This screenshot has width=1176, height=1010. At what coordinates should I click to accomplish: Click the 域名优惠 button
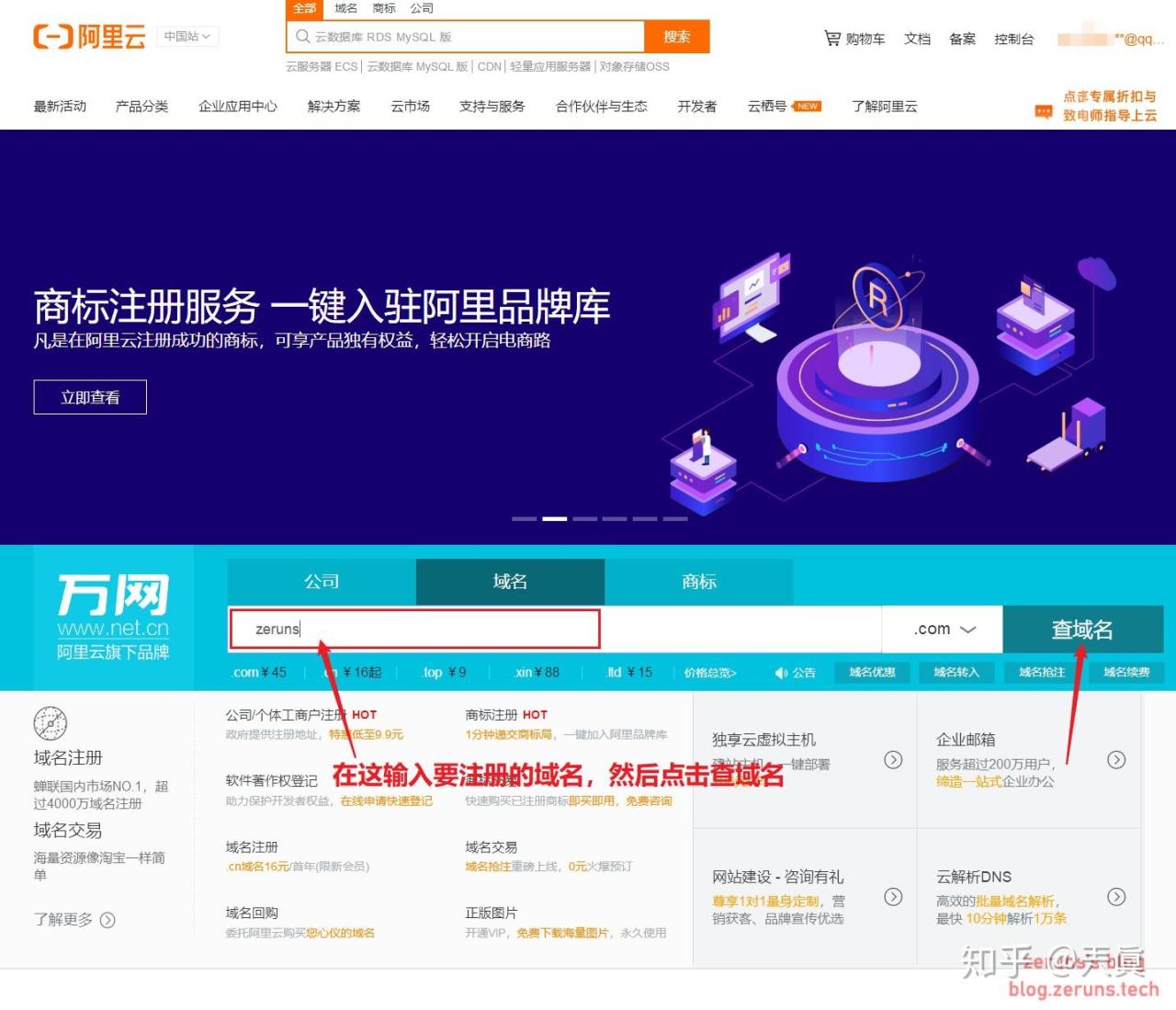tap(872, 673)
